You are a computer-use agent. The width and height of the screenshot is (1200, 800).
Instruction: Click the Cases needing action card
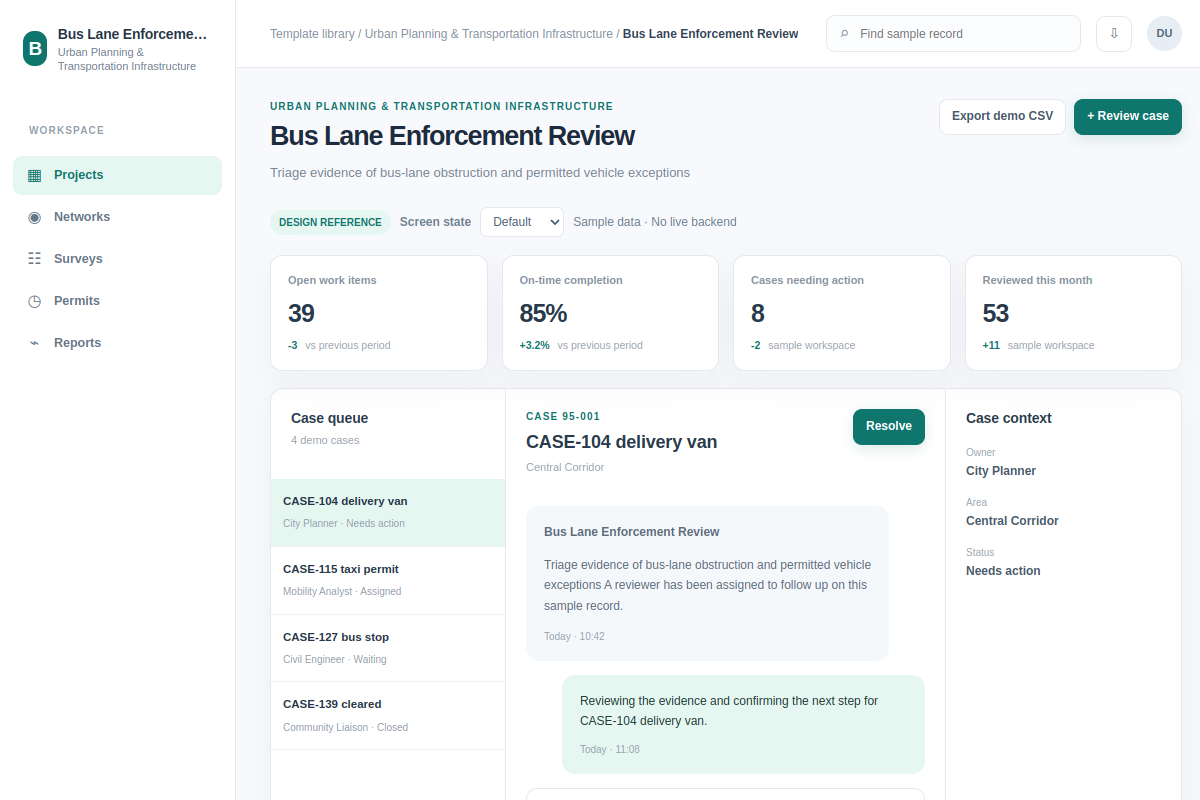(842, 313)
